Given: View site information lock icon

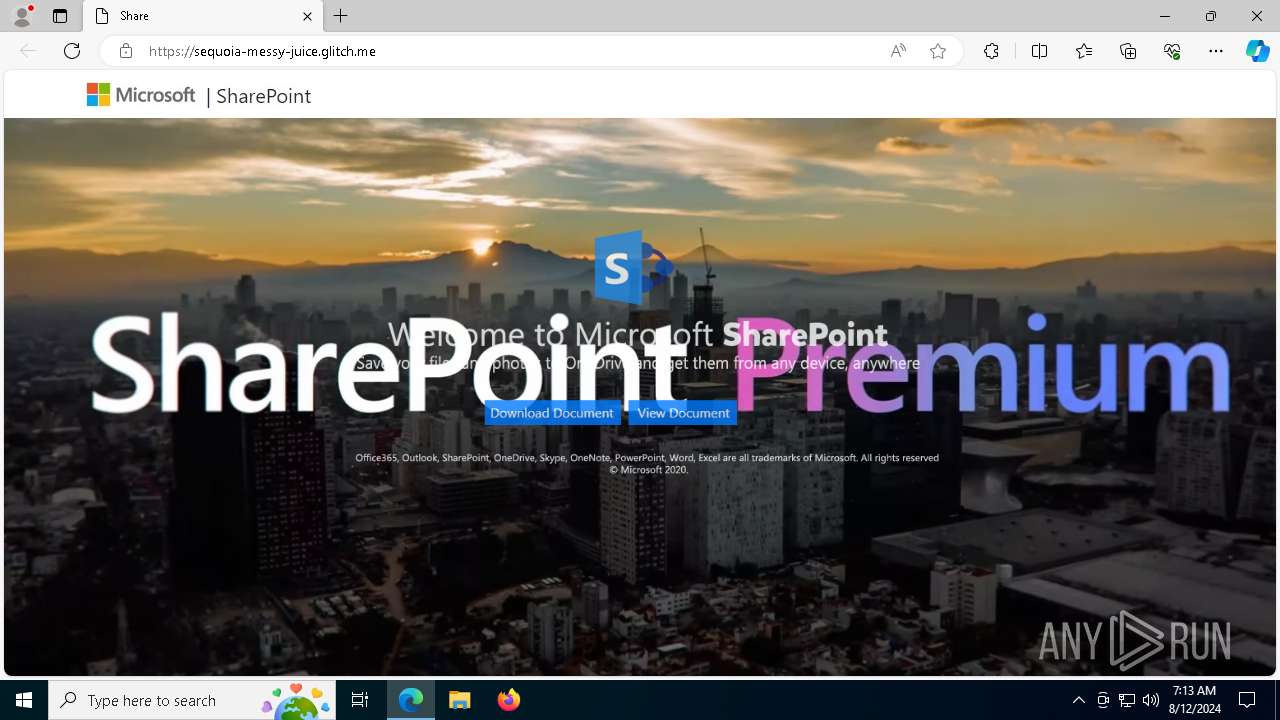Looking at the screenshot, I should [x=126, y=51].
